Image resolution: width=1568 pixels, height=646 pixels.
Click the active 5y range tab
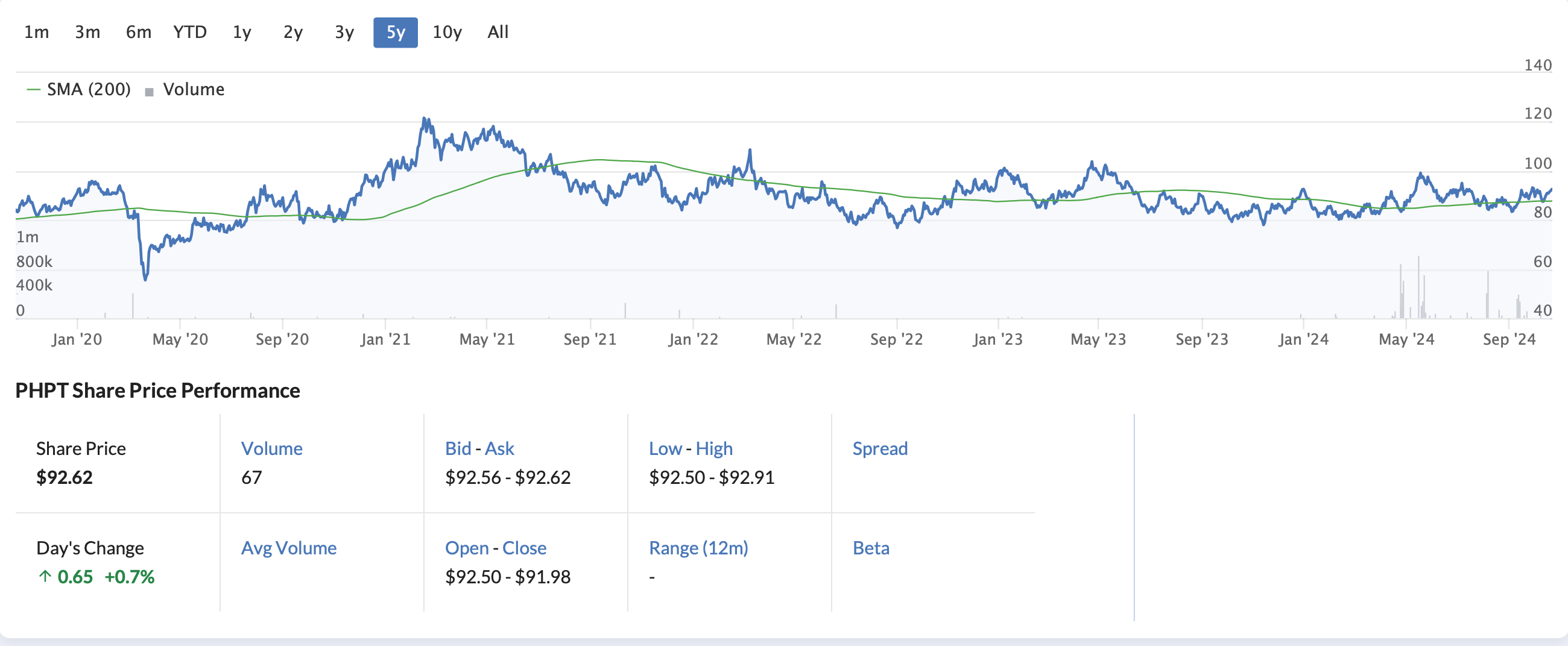[396, 32]
